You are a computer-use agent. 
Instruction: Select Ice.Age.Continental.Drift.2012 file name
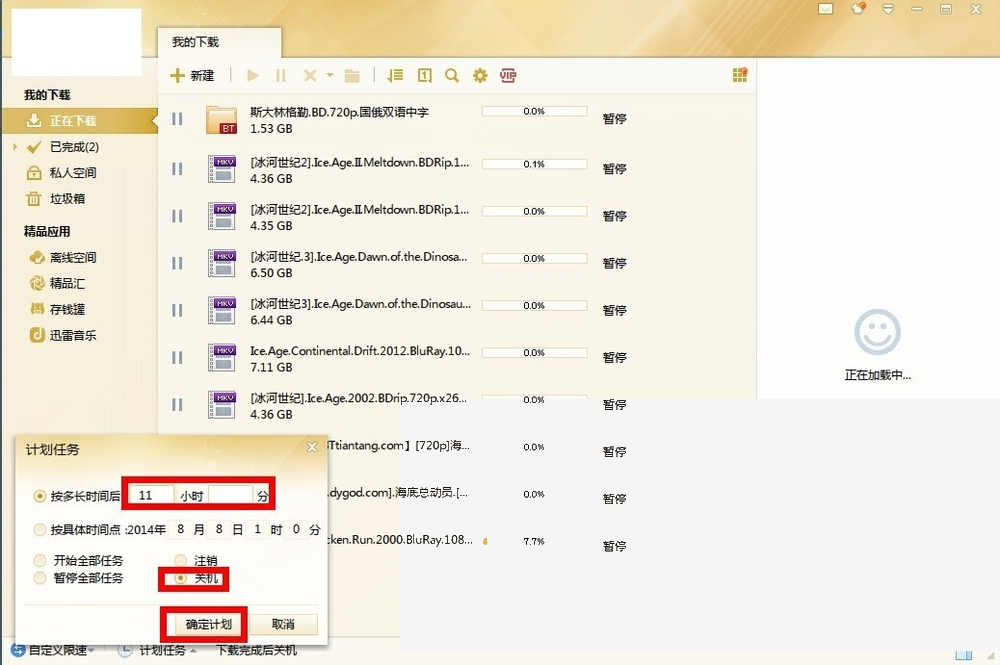360,351
